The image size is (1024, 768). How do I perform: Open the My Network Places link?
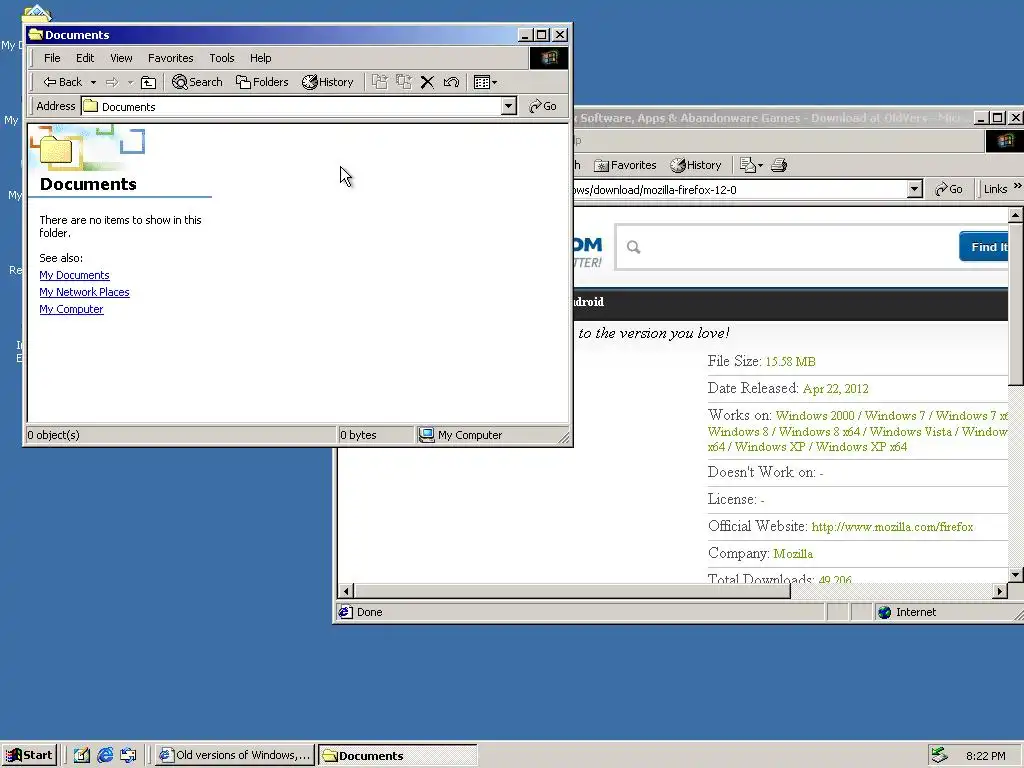point(84,292)
